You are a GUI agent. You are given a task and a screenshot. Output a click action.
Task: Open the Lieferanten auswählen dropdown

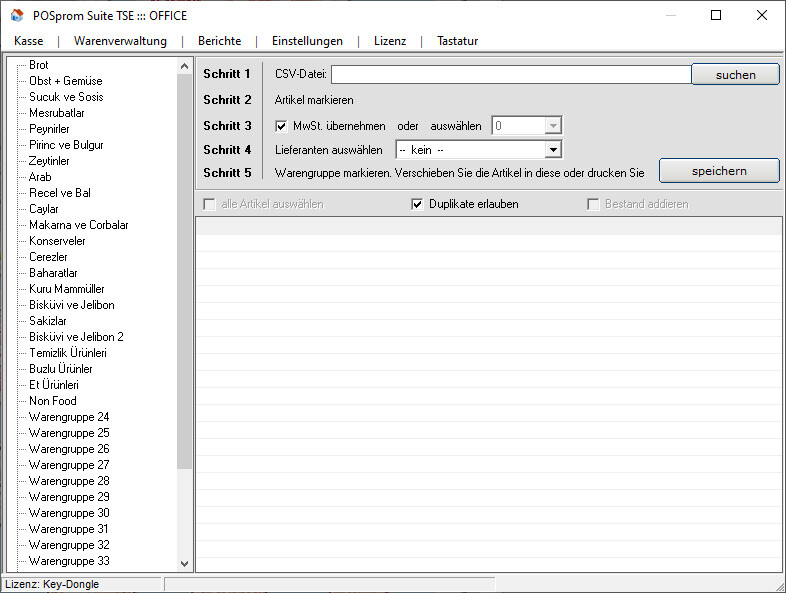pyautogui.click(x=552, y=150)
